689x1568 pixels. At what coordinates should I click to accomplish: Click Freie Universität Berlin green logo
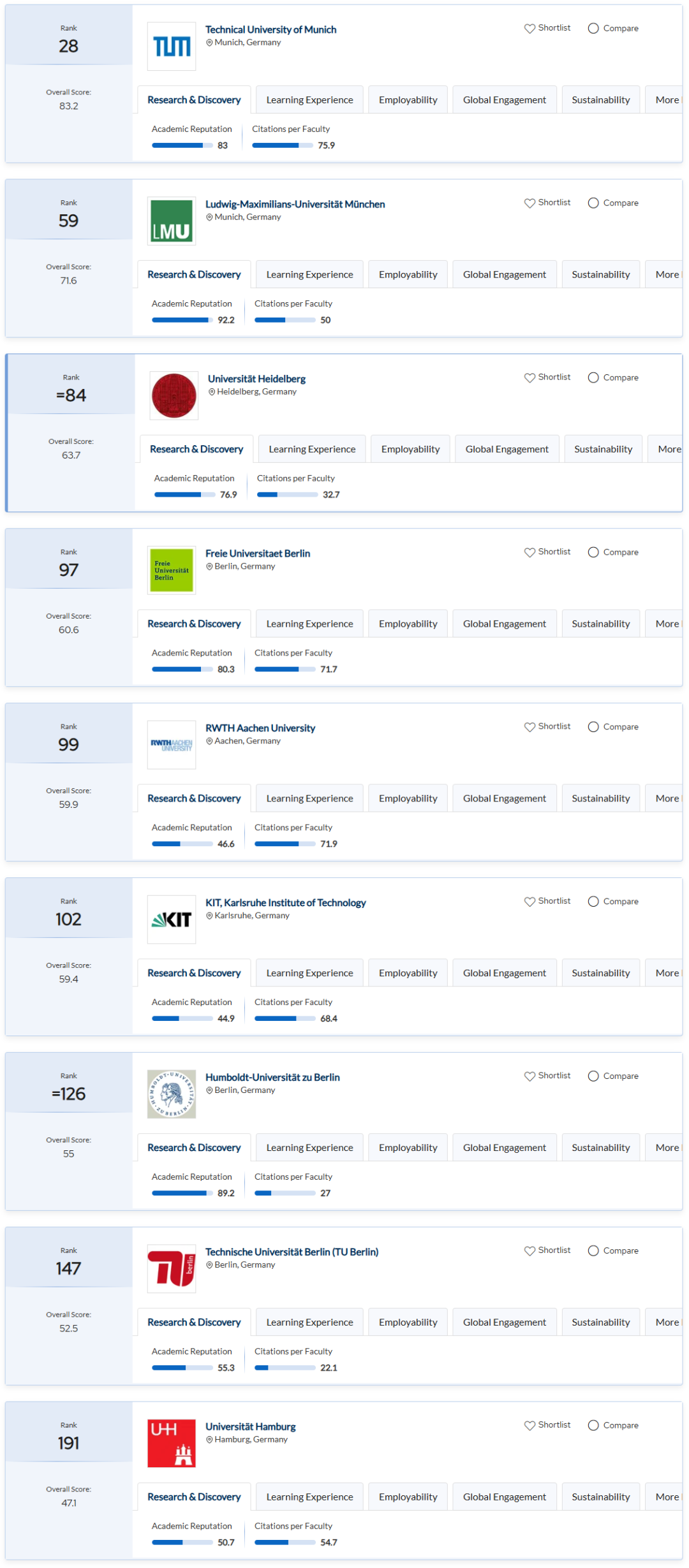172,571
